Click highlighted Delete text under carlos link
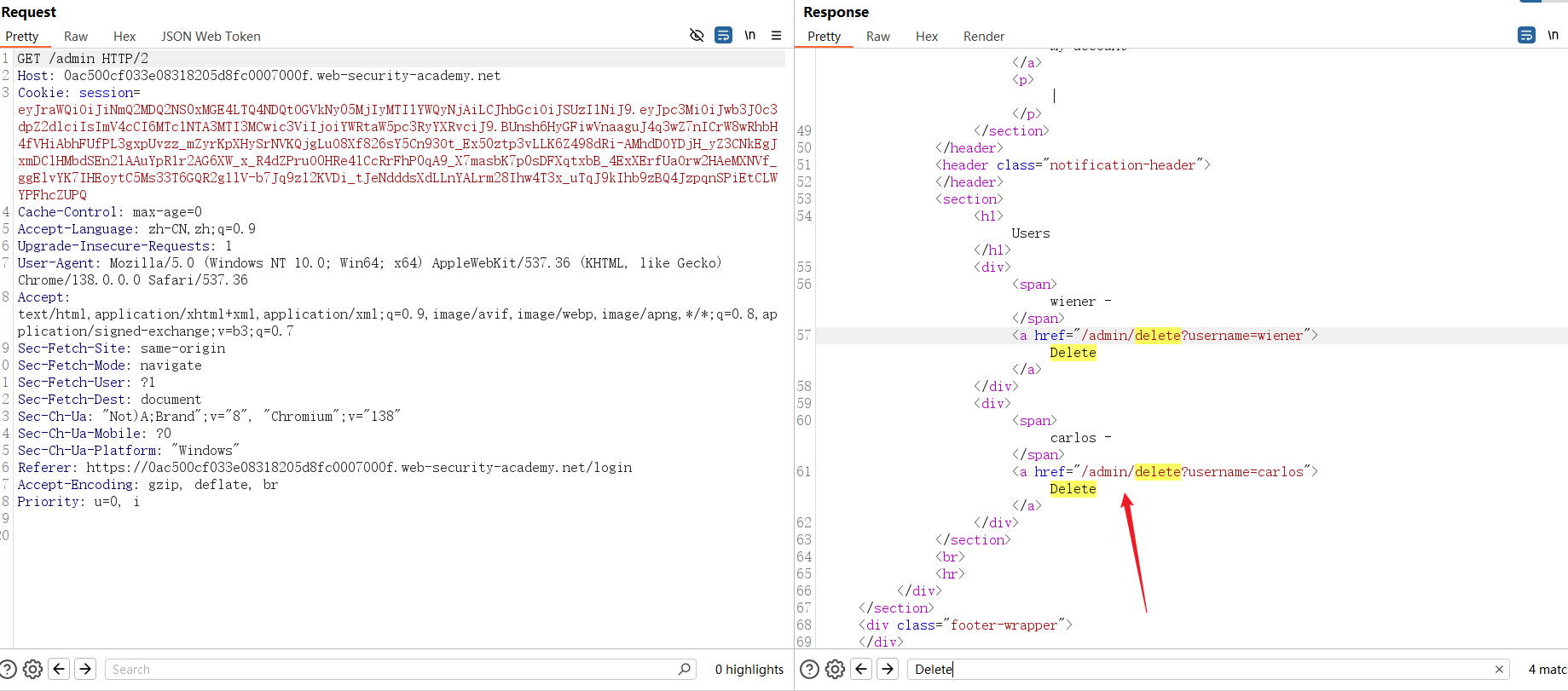Viewport: 1568px width, 691px height. (1073, 489)
